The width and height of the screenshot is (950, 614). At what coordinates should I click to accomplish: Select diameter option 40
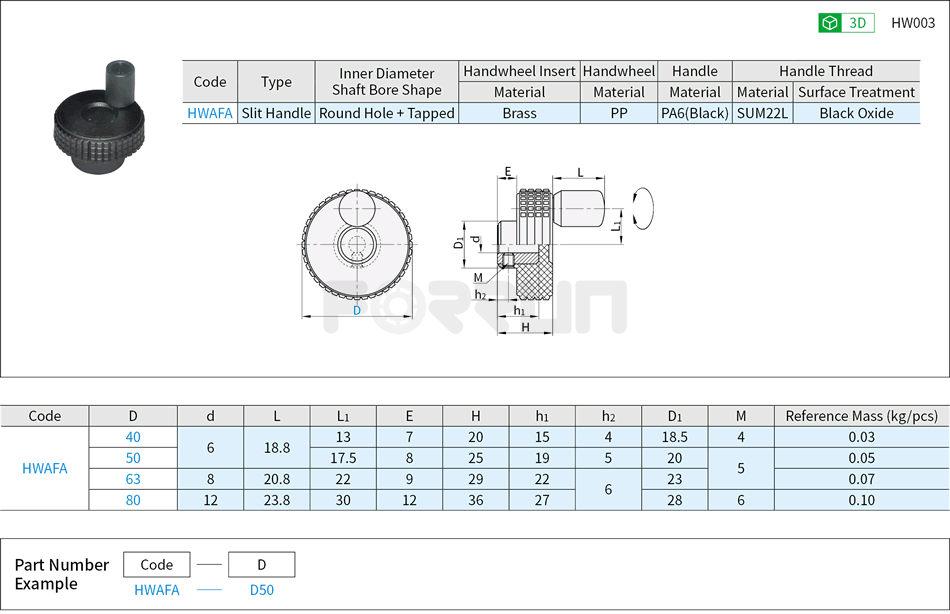pos(134,437)
